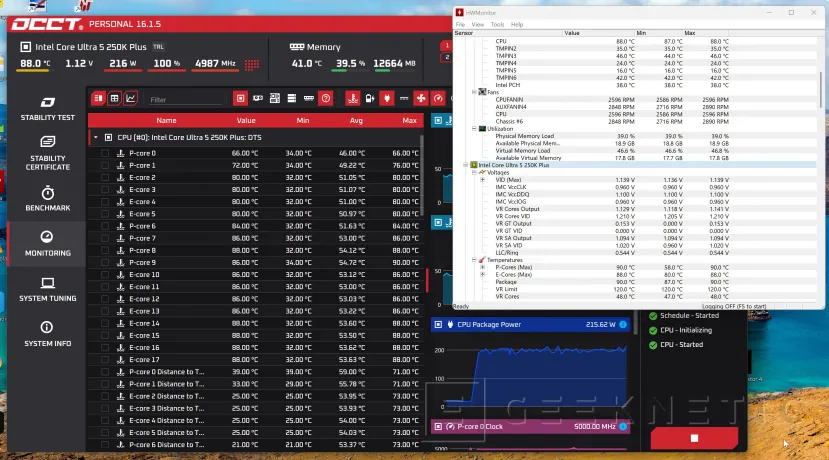Click the info icon on P-core 0 Clock

(623, 427)
